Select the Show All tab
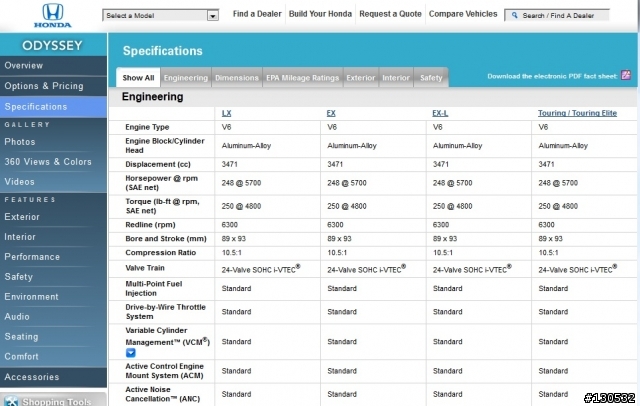The image size is (640, 406). 138,78
